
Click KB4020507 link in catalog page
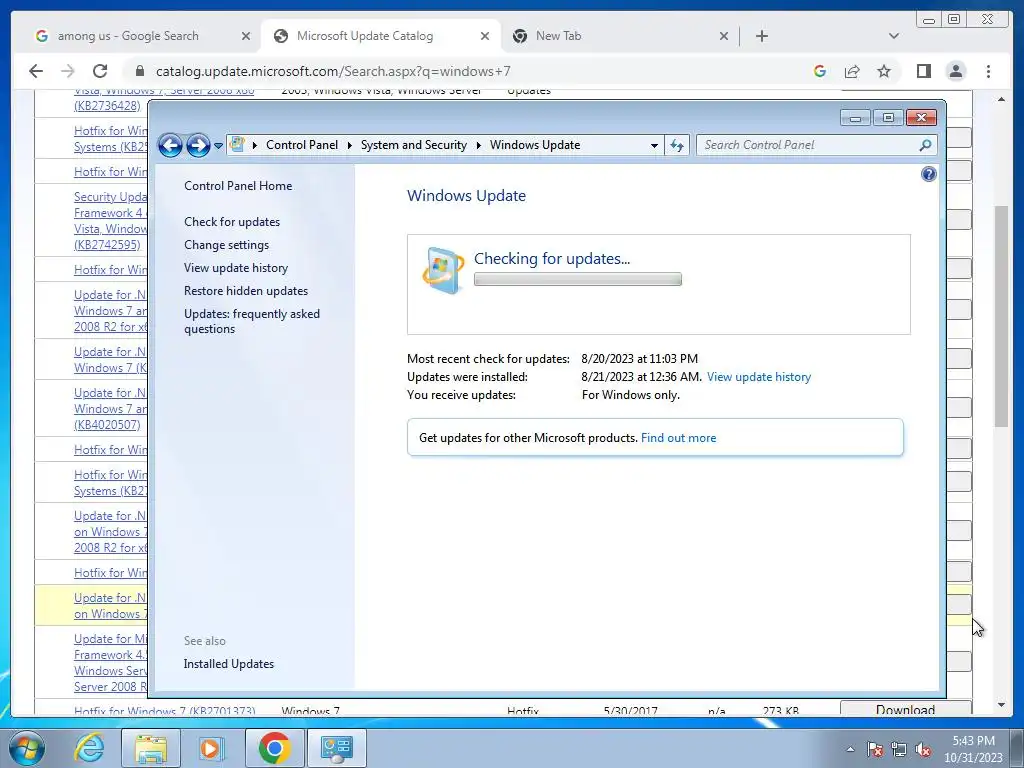click(107, 424)
